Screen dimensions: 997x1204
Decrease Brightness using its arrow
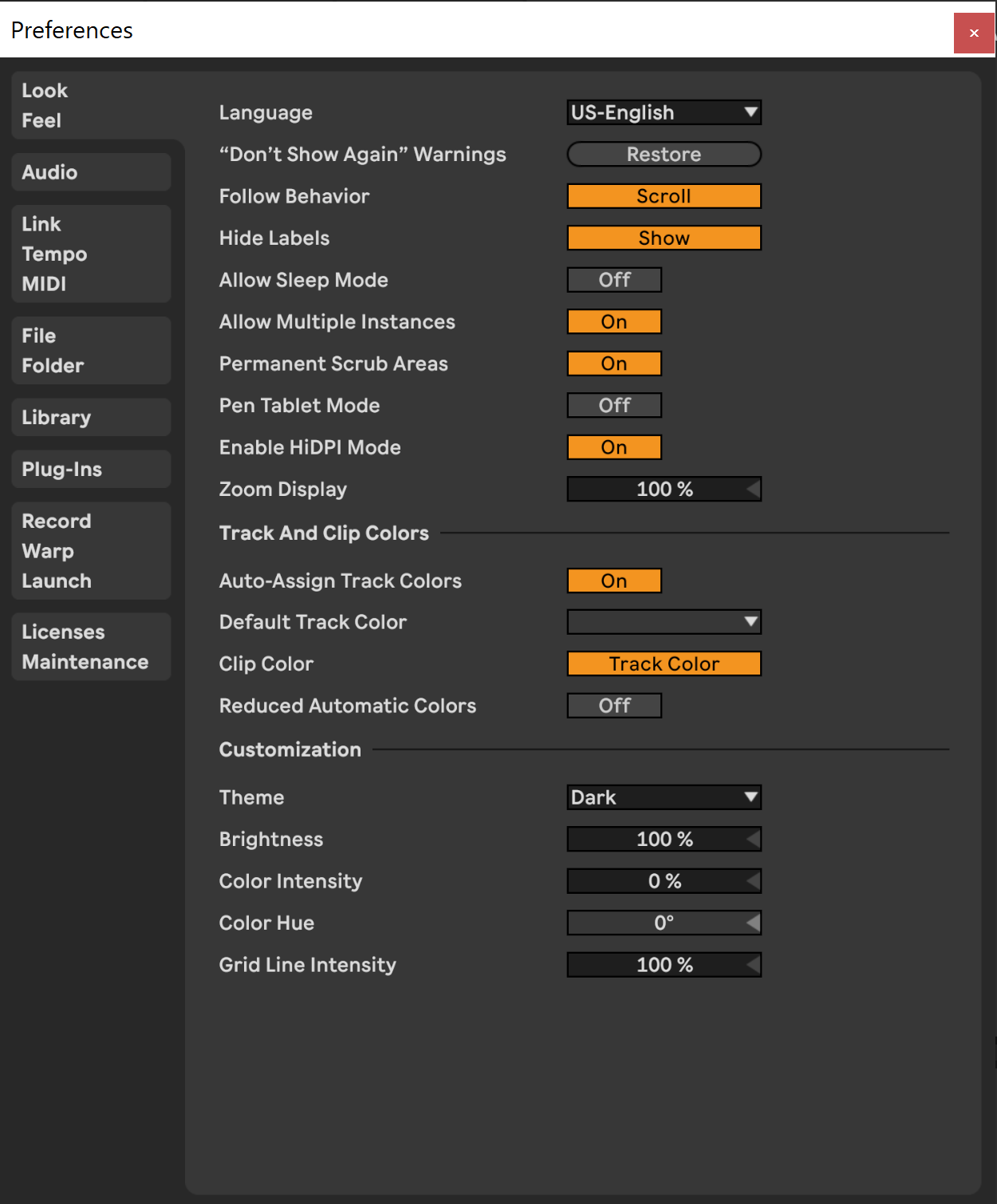click(x=753, y=839)
